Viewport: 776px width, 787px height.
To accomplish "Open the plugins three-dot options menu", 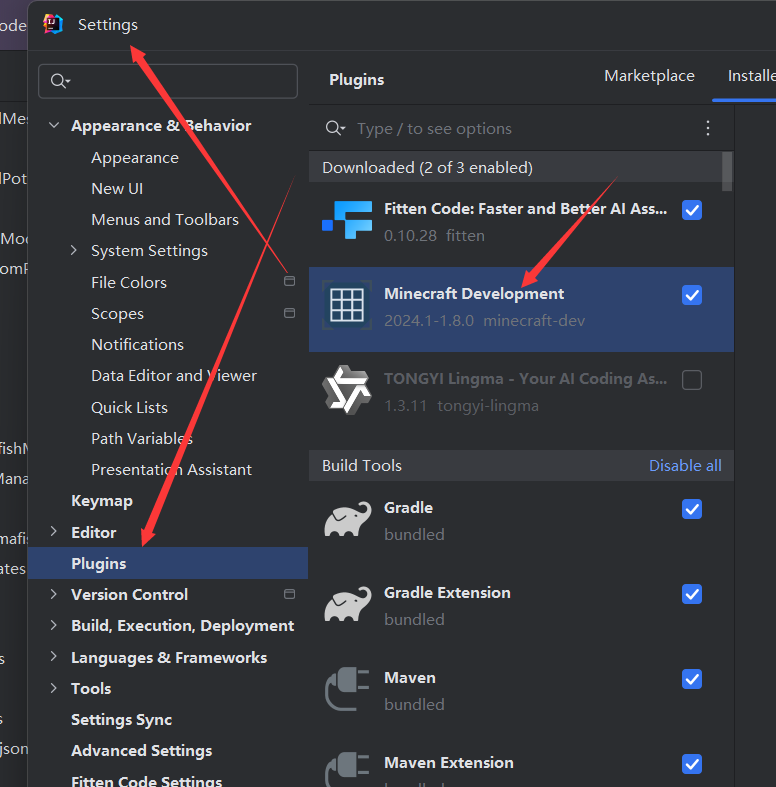I will tap(708, 128).
